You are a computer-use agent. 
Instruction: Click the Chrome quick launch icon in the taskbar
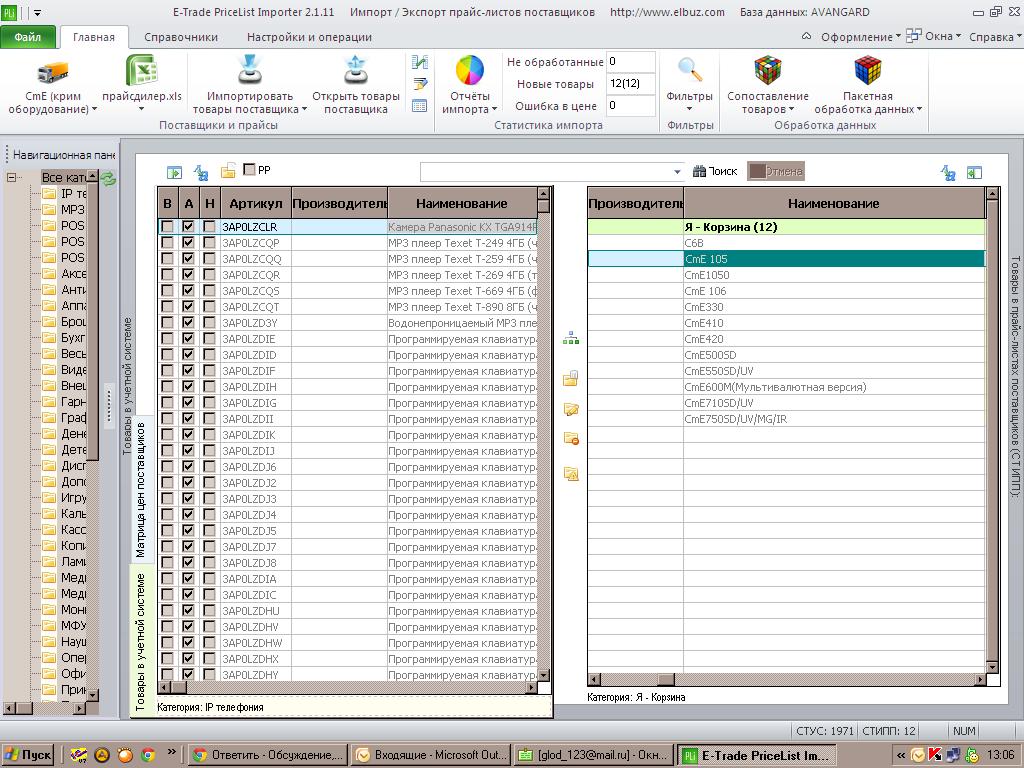[148, 755]
